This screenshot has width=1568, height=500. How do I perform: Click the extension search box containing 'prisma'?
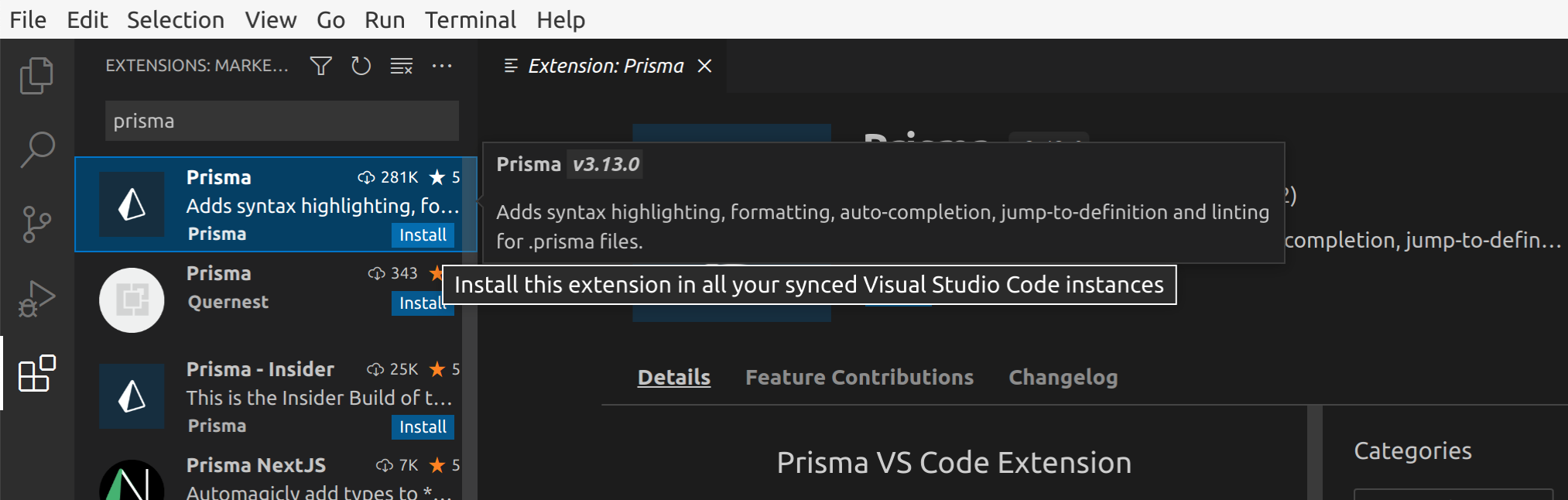[x=282, y=121]
